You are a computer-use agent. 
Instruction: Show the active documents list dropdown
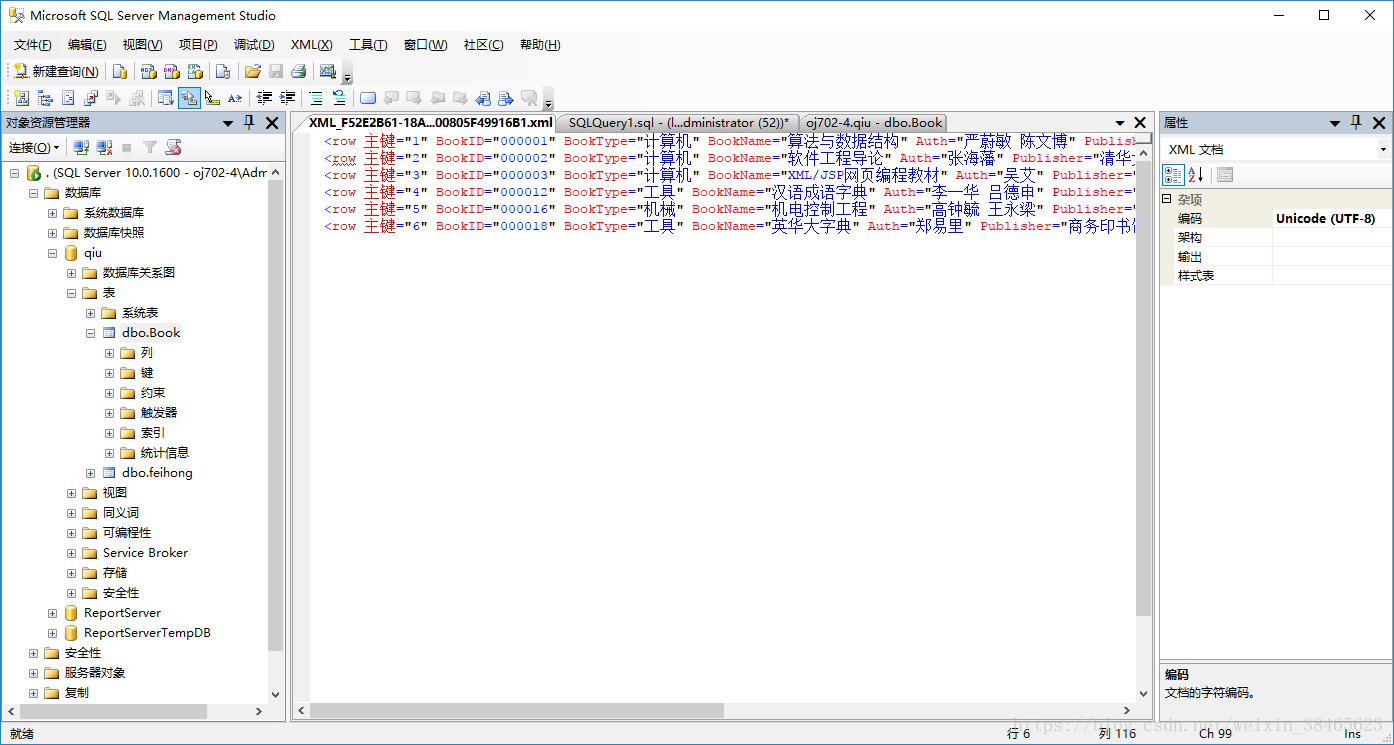point(1120,123)
